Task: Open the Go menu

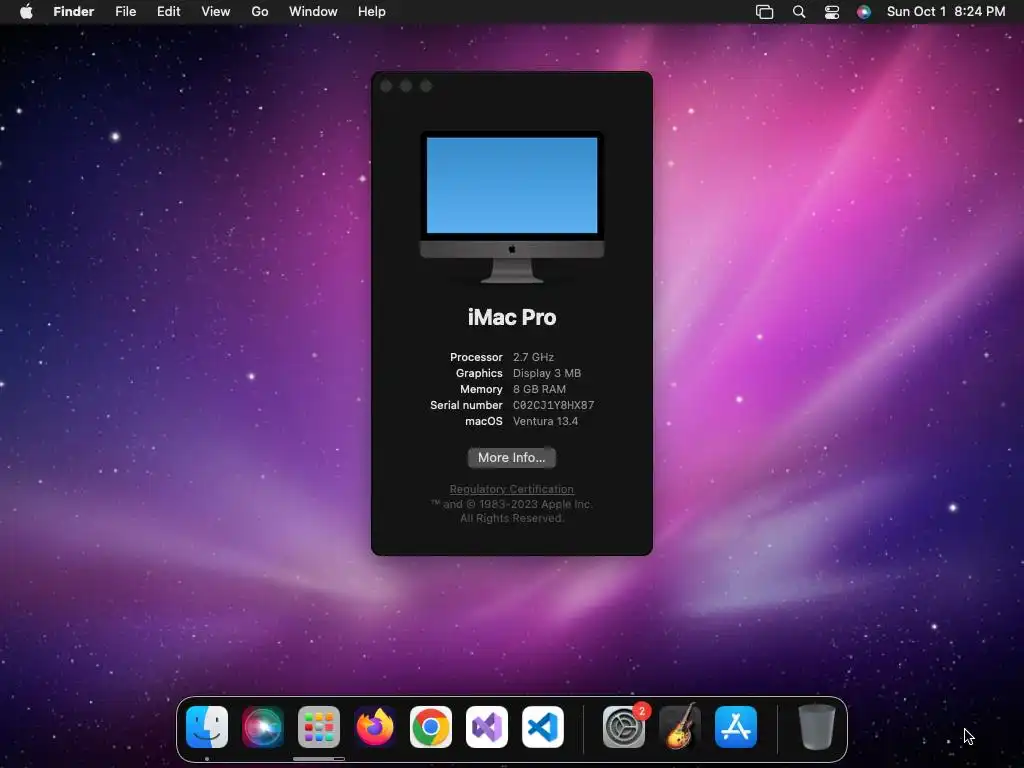Action: pos(260,12)
